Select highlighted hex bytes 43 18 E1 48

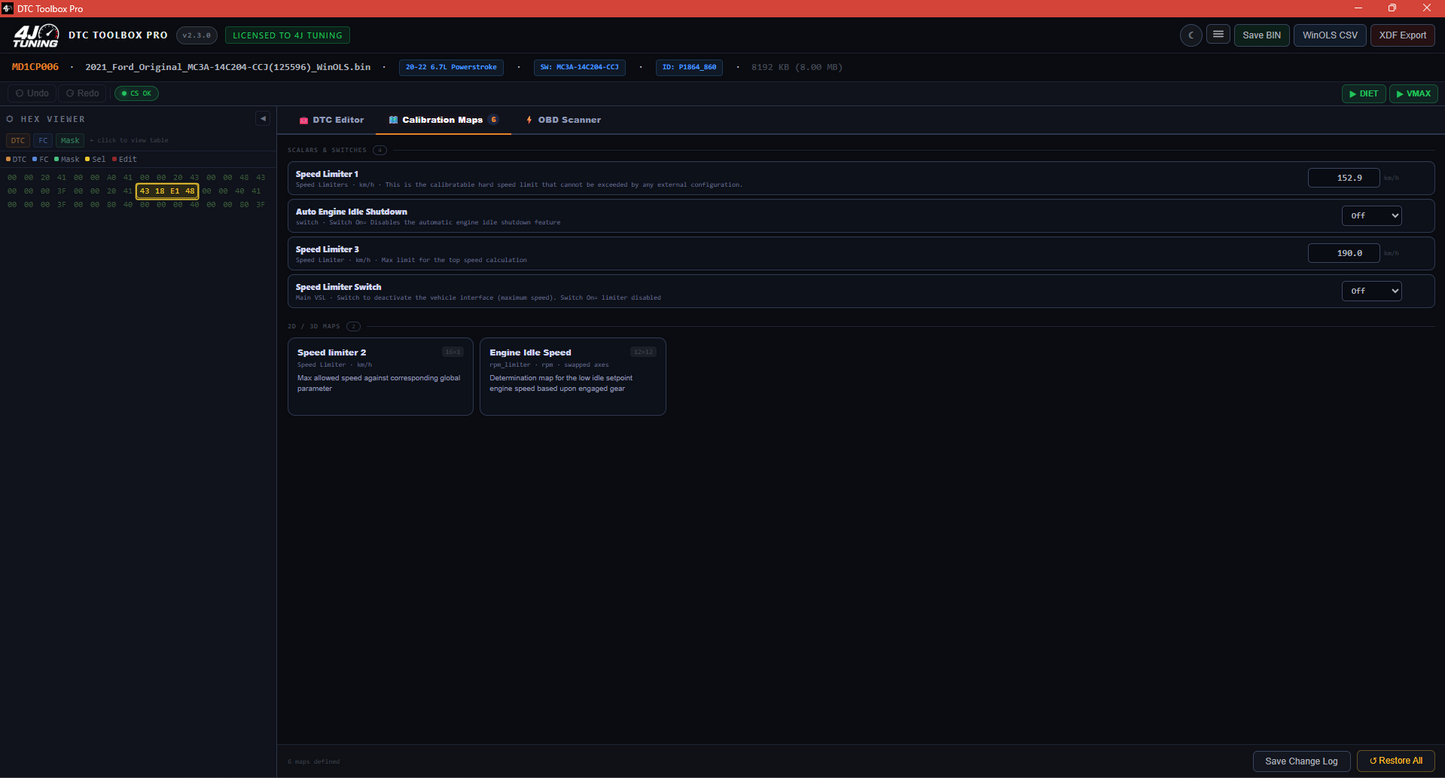point(167,191)
